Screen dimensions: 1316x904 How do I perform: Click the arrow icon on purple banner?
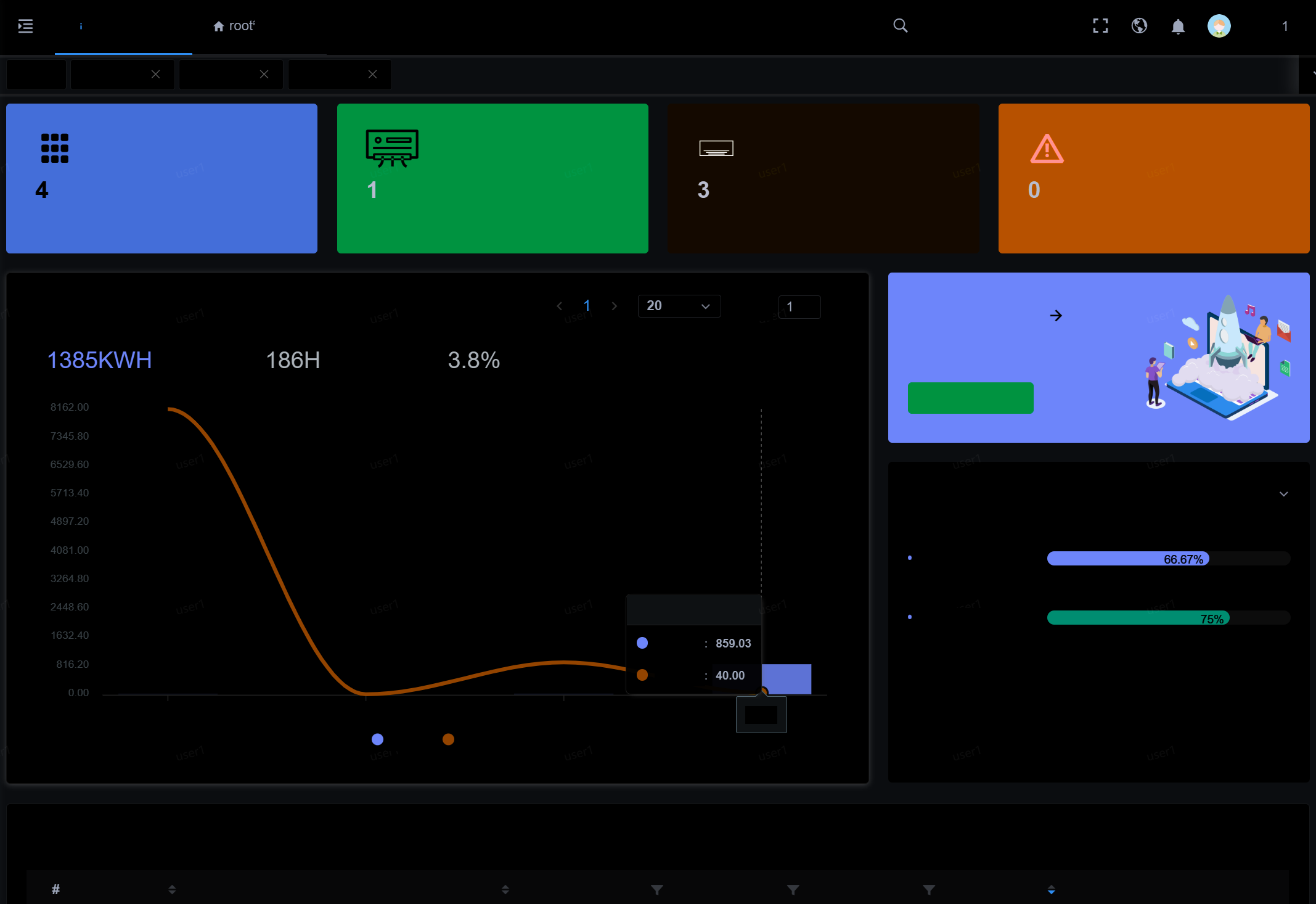click(1056, 316)
